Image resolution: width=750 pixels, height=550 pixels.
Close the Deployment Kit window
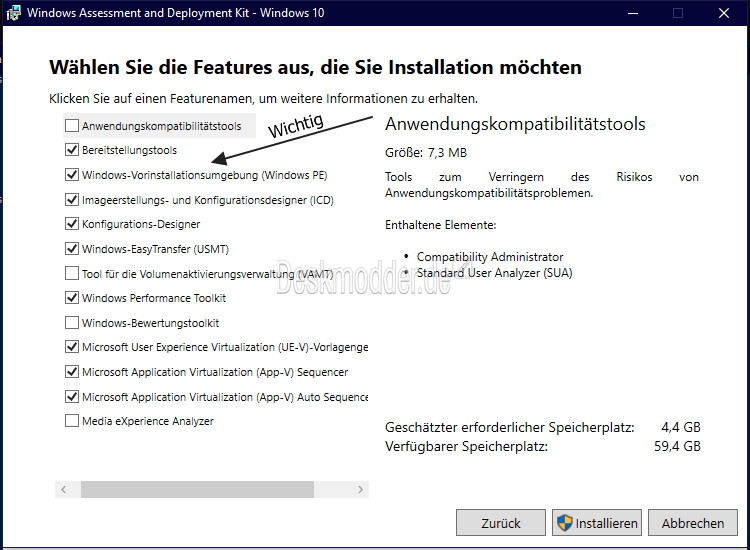724,13
